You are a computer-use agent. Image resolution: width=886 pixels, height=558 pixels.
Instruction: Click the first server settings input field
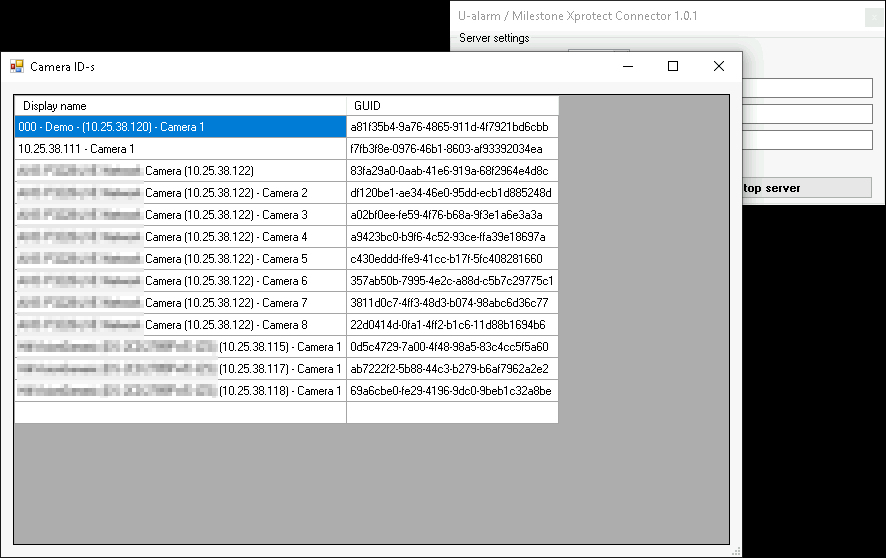tap(808, 89)
